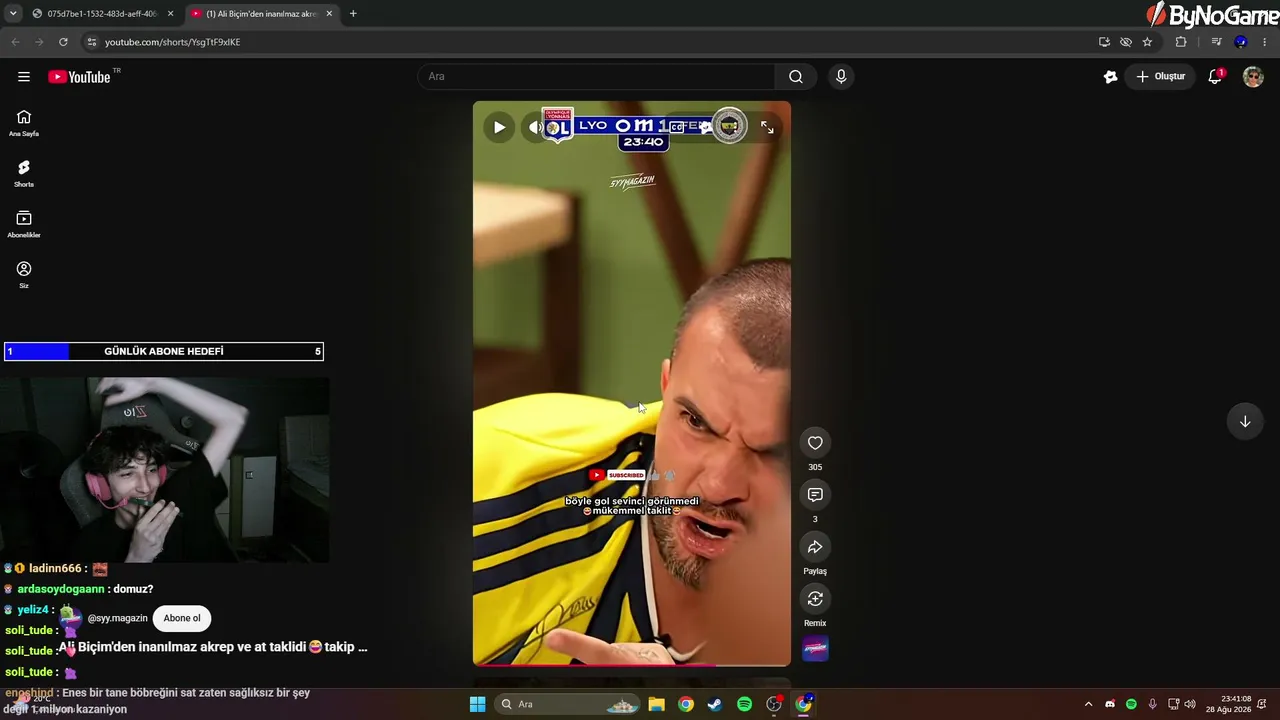Open Abonelikler in the sidebar
The width and height of the screenshot is (1280, 720).
(24, 225)
